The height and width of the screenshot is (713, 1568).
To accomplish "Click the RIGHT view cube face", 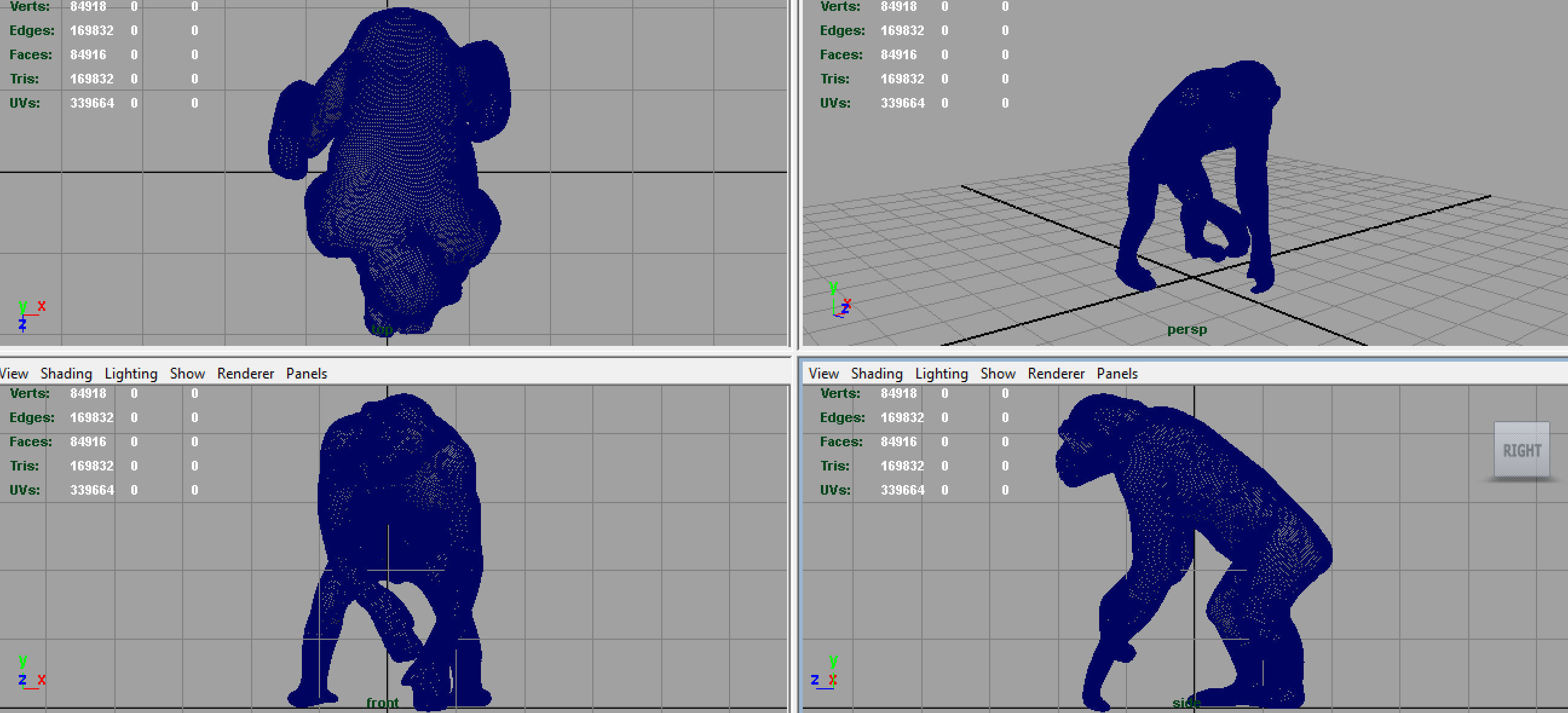I will click(x=1522, y=450).
